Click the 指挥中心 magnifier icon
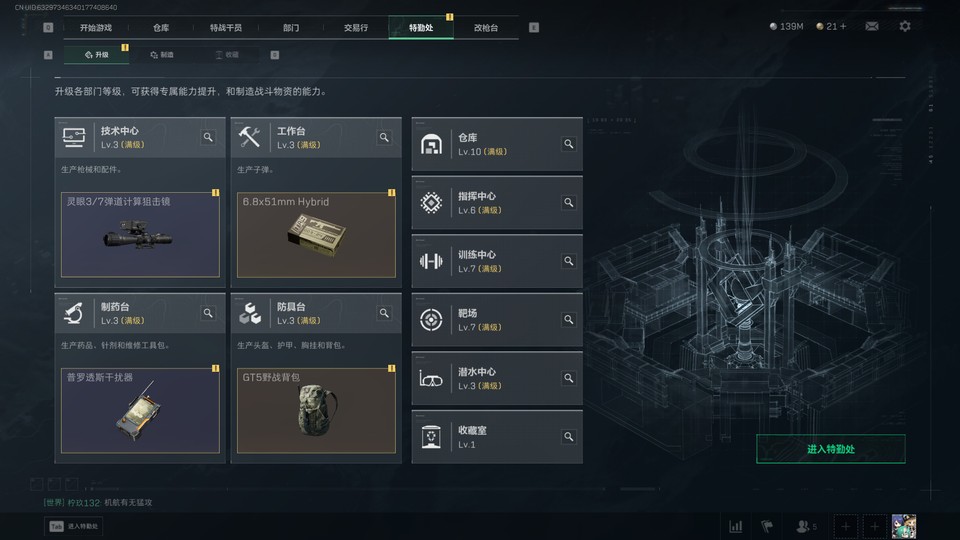This screenshot has height=540, width=960. 569,203
